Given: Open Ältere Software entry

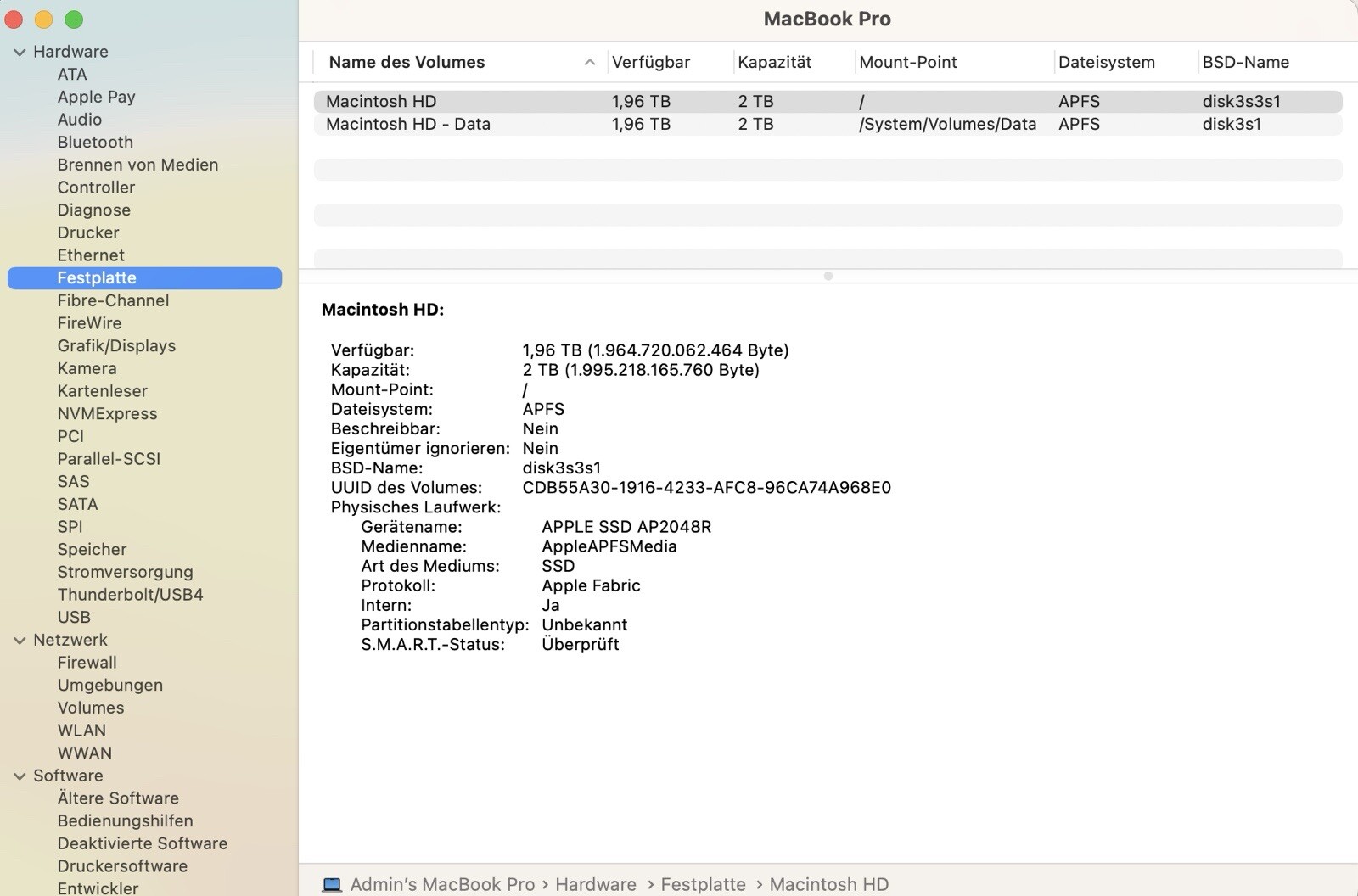Looking at the screenshot, I should coord(118,798).
